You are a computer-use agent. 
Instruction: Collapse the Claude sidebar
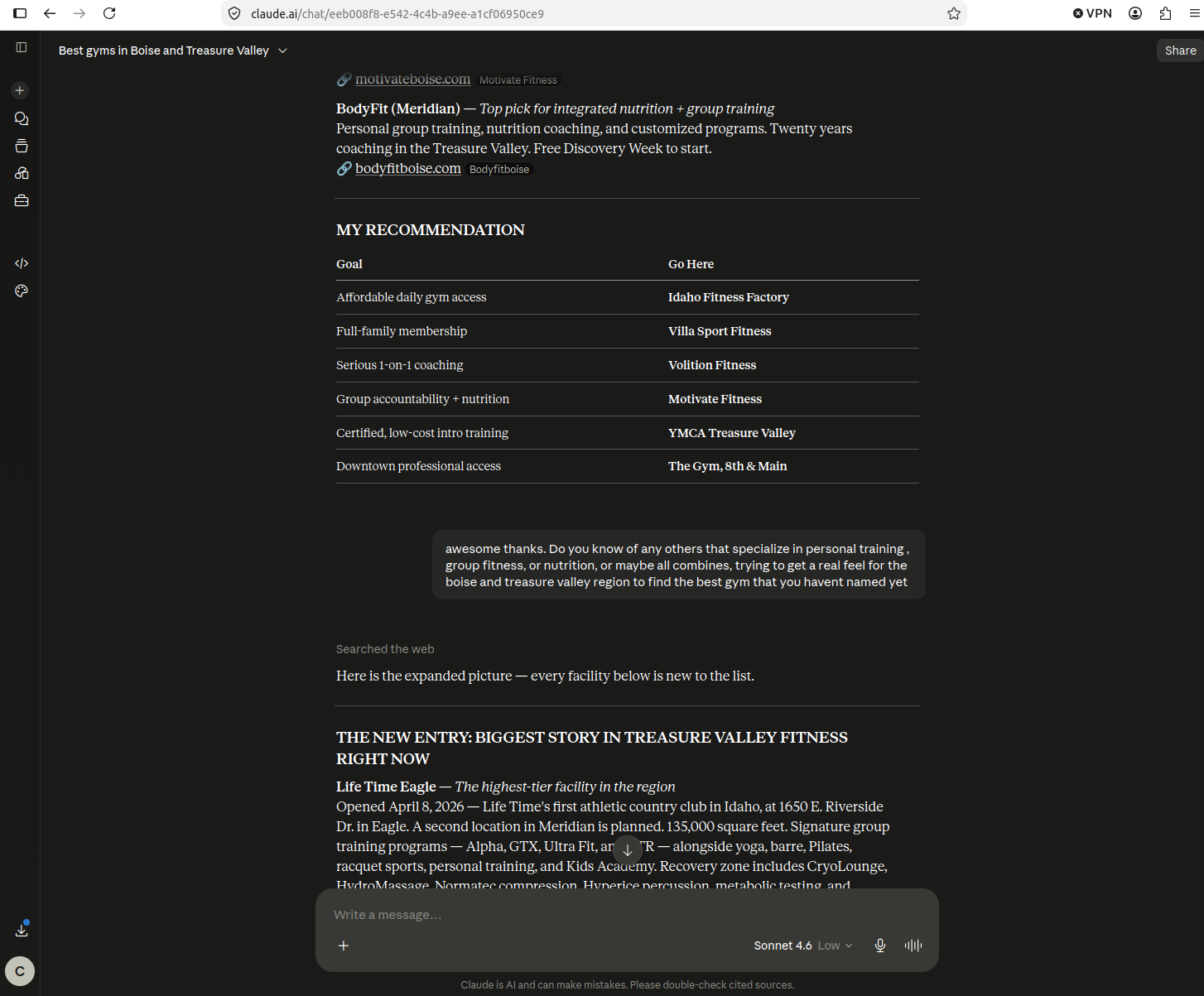22,47
